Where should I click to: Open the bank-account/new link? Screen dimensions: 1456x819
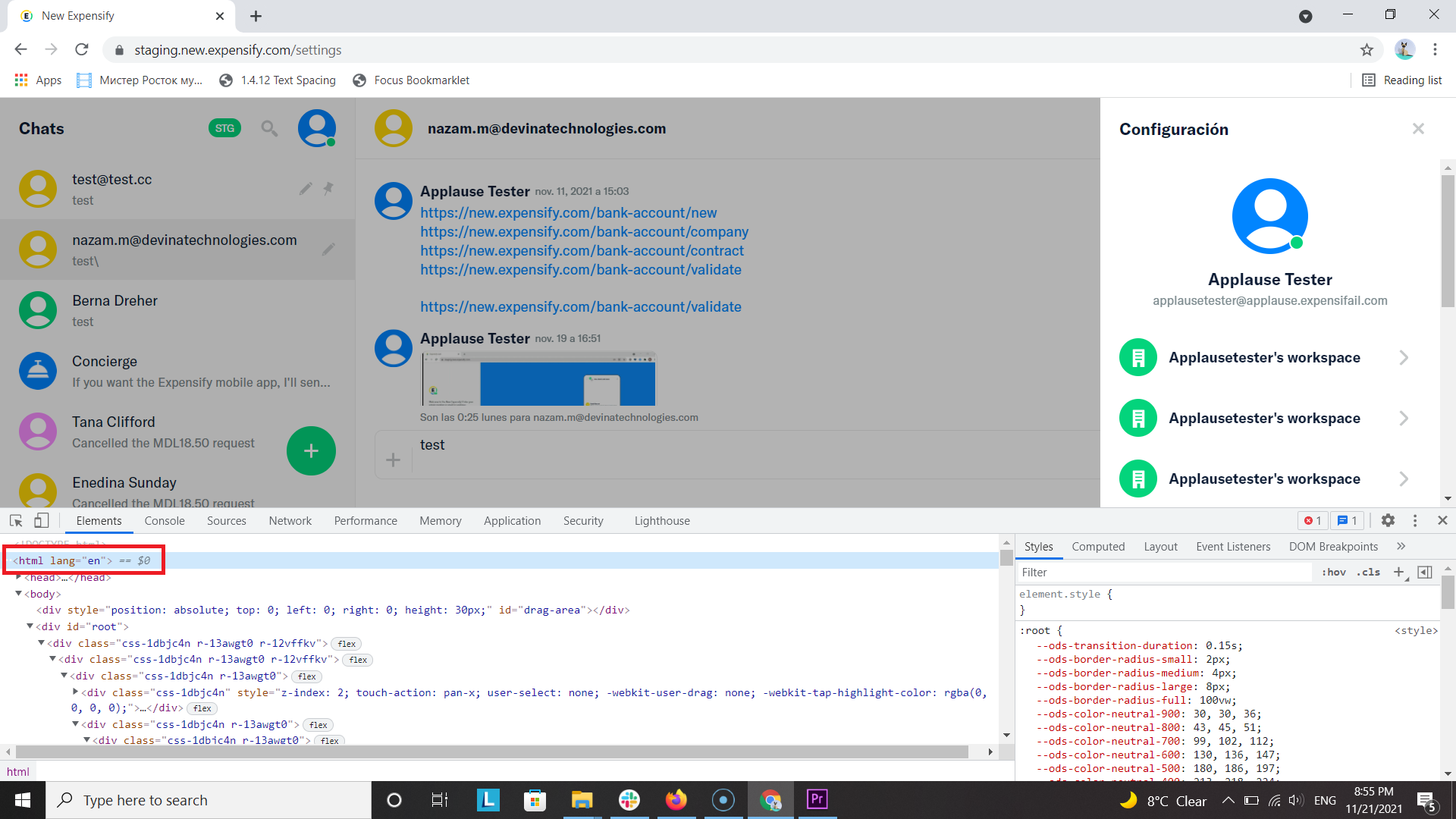[x=569, y=213]
